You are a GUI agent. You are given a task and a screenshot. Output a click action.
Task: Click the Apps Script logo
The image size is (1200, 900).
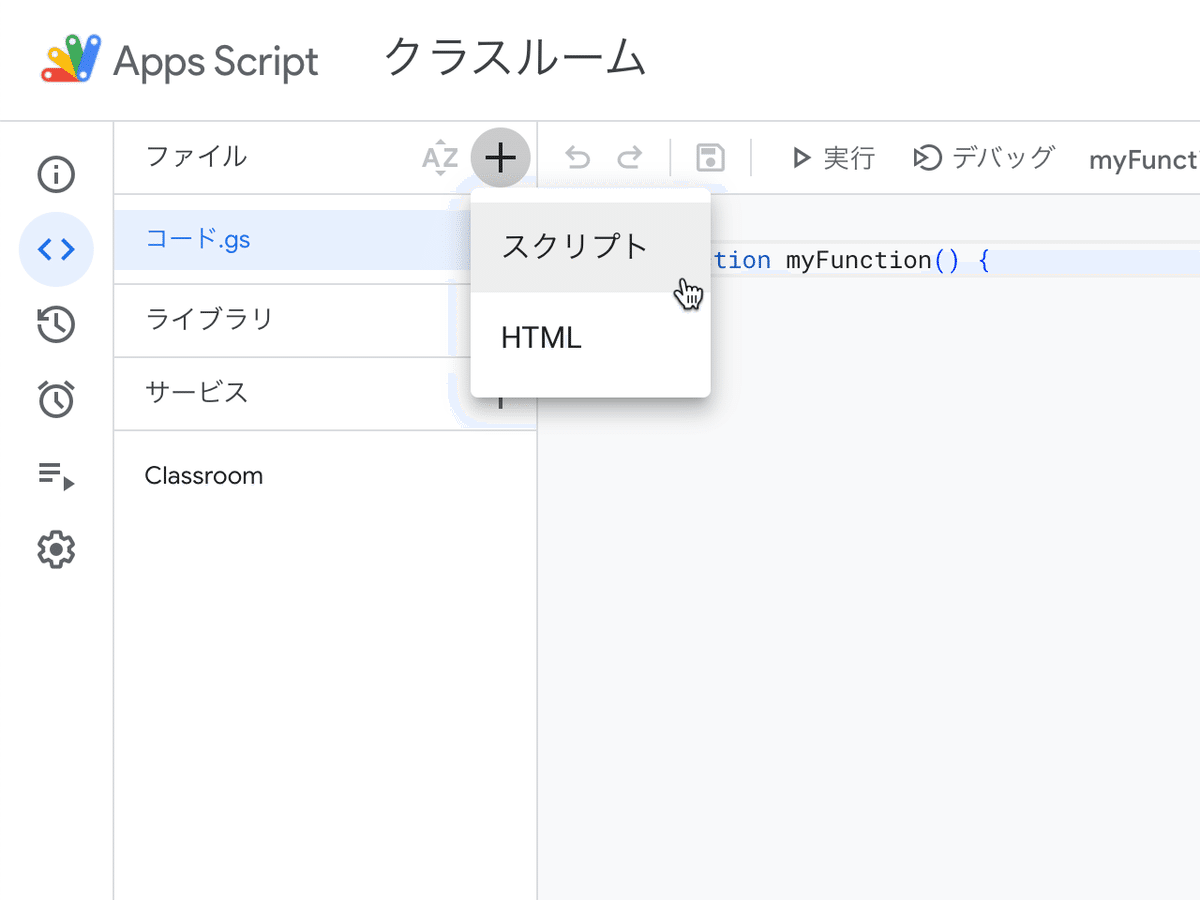tap(72, 60)
